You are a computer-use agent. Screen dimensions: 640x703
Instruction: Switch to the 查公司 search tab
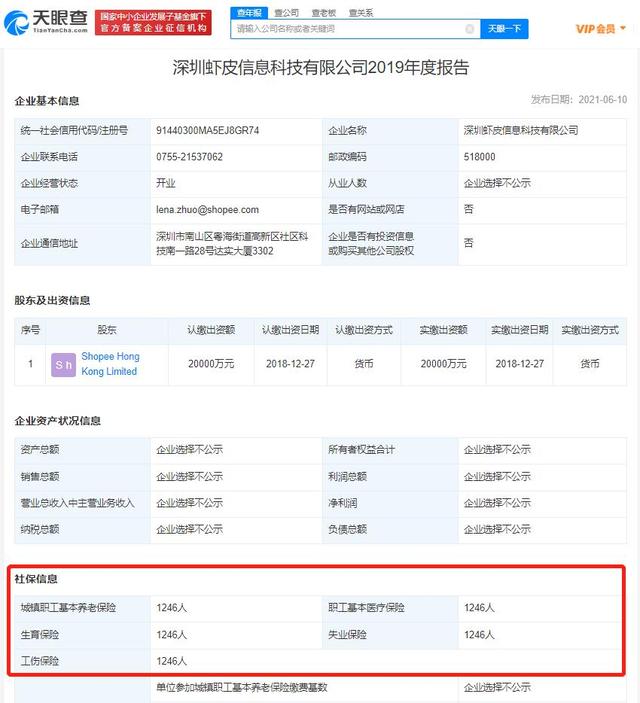point(286,13)
